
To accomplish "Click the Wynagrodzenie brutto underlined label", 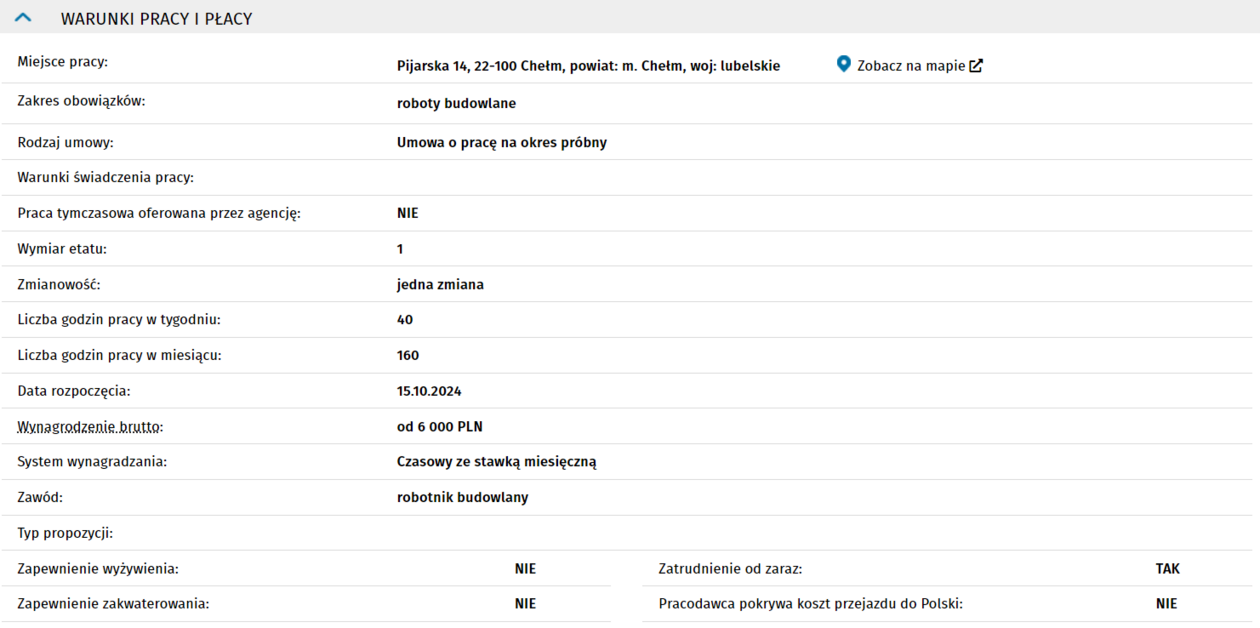I will [x=90, y=427].
